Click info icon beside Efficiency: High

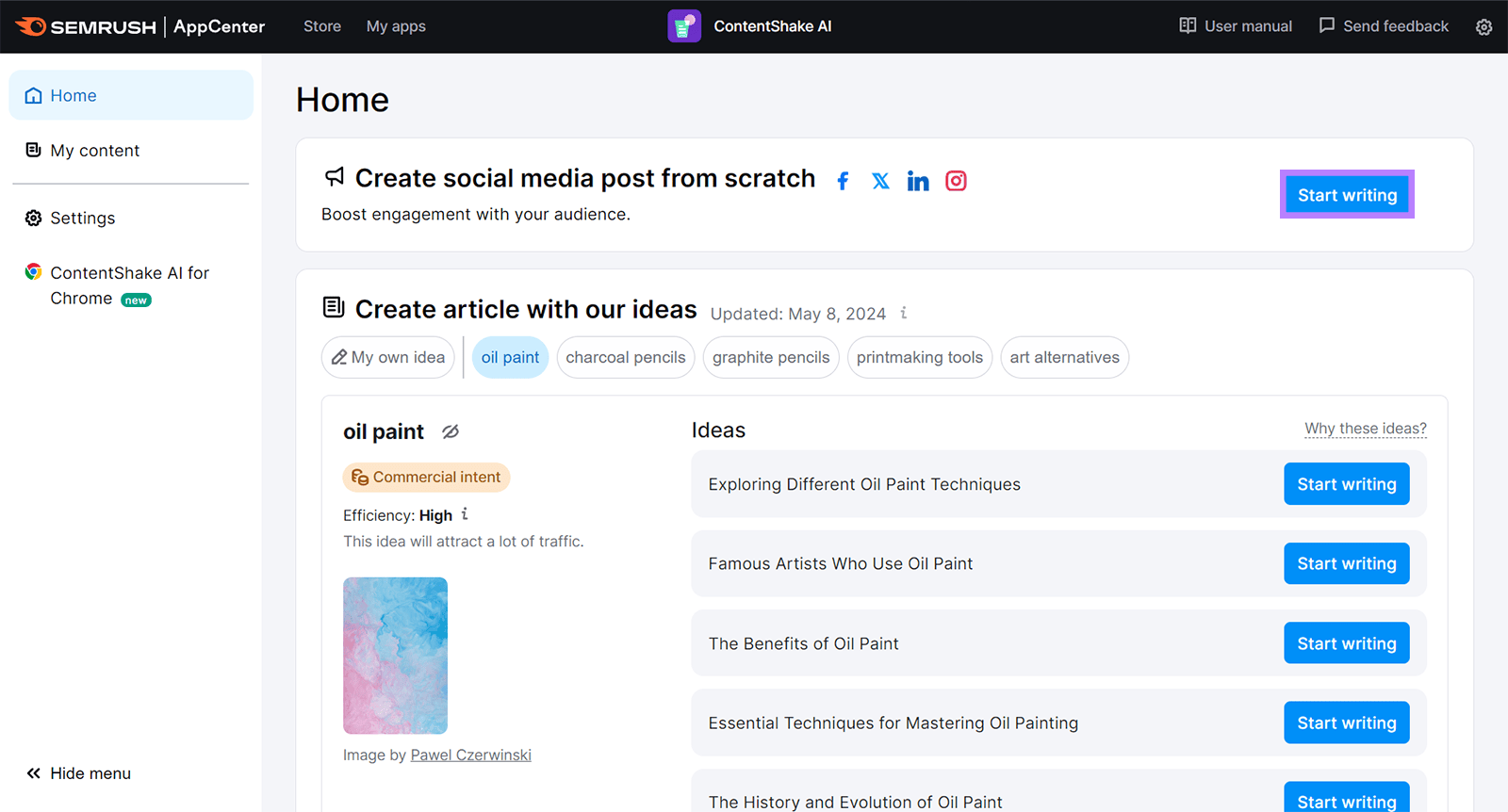[465, 514]
